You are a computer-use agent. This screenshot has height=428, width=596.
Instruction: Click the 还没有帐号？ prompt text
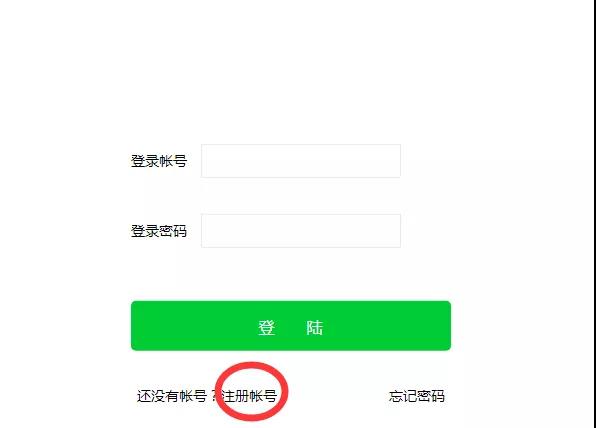(178, 396)
